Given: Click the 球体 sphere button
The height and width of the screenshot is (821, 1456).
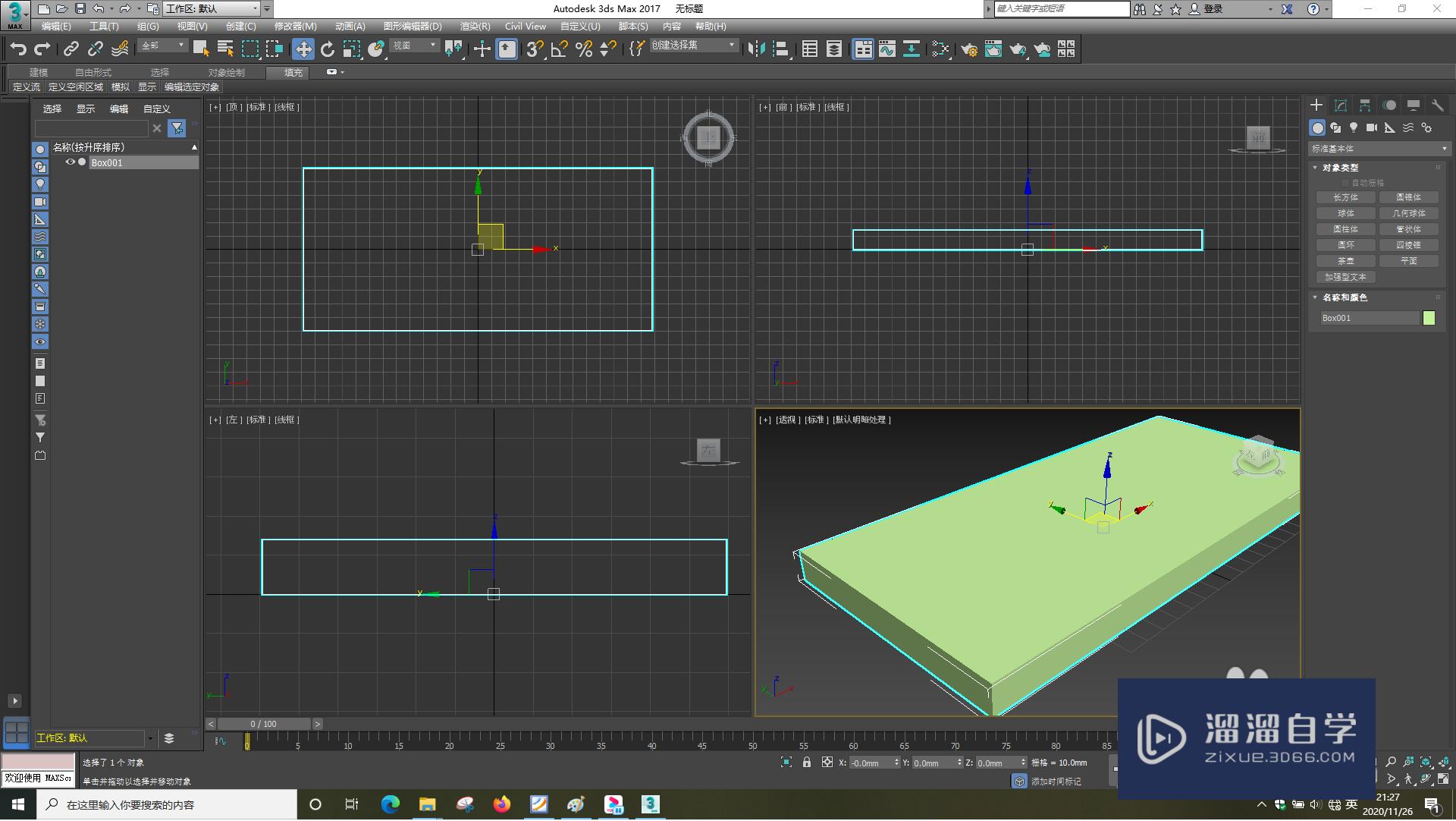Looking at the screenshot, I should pos(1346,213).
